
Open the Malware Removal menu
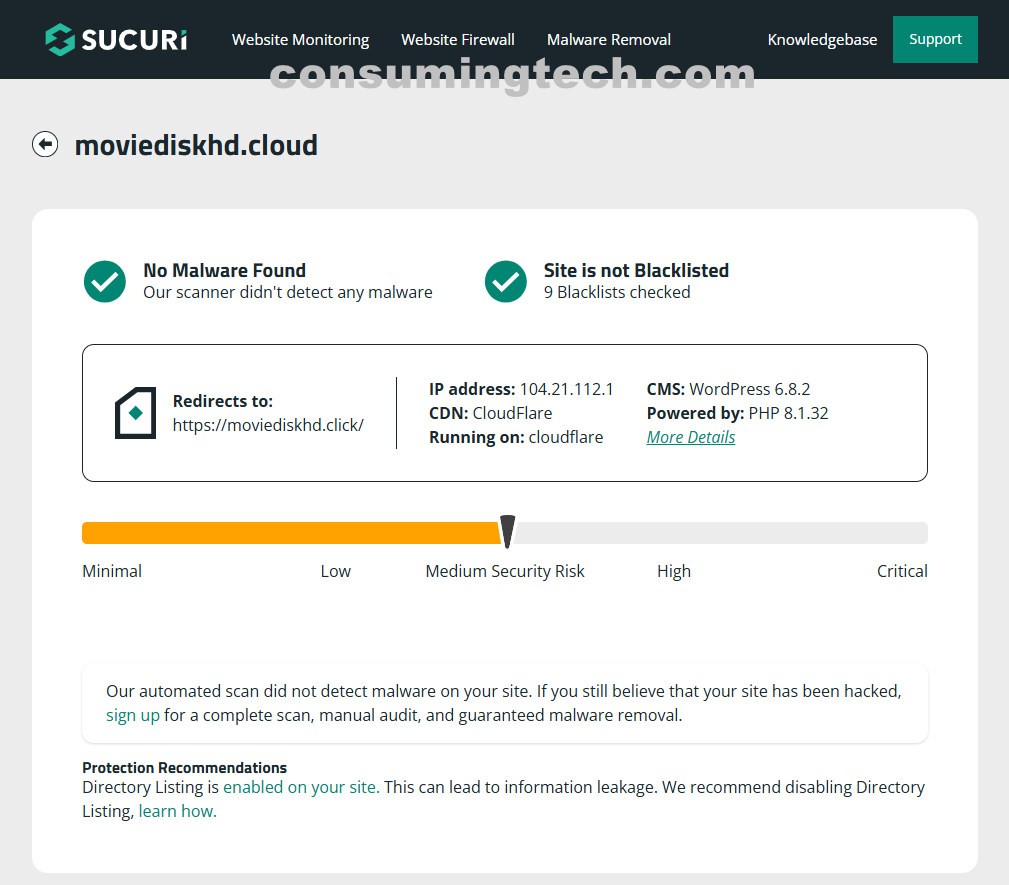click(609, 40)
